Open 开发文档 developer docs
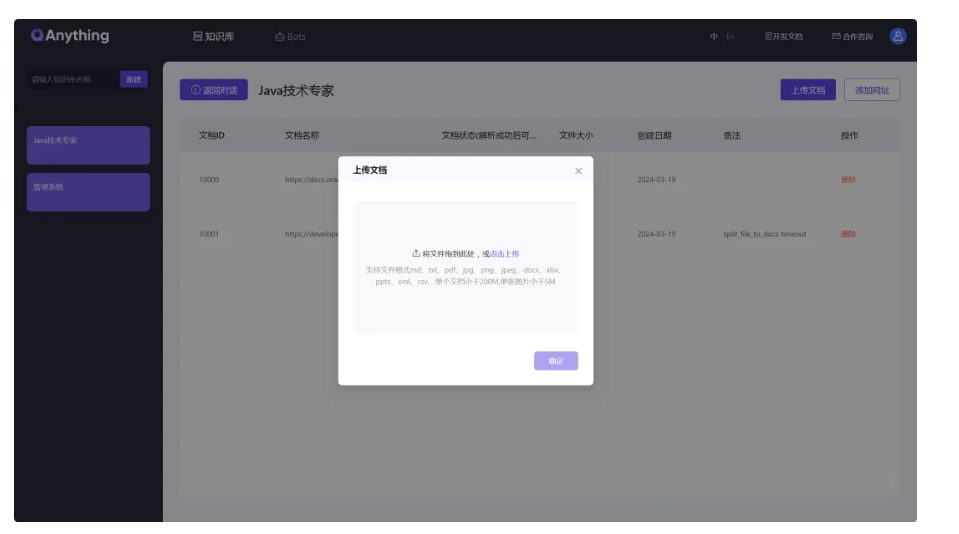The image size is (959, 534). (784, 36)
